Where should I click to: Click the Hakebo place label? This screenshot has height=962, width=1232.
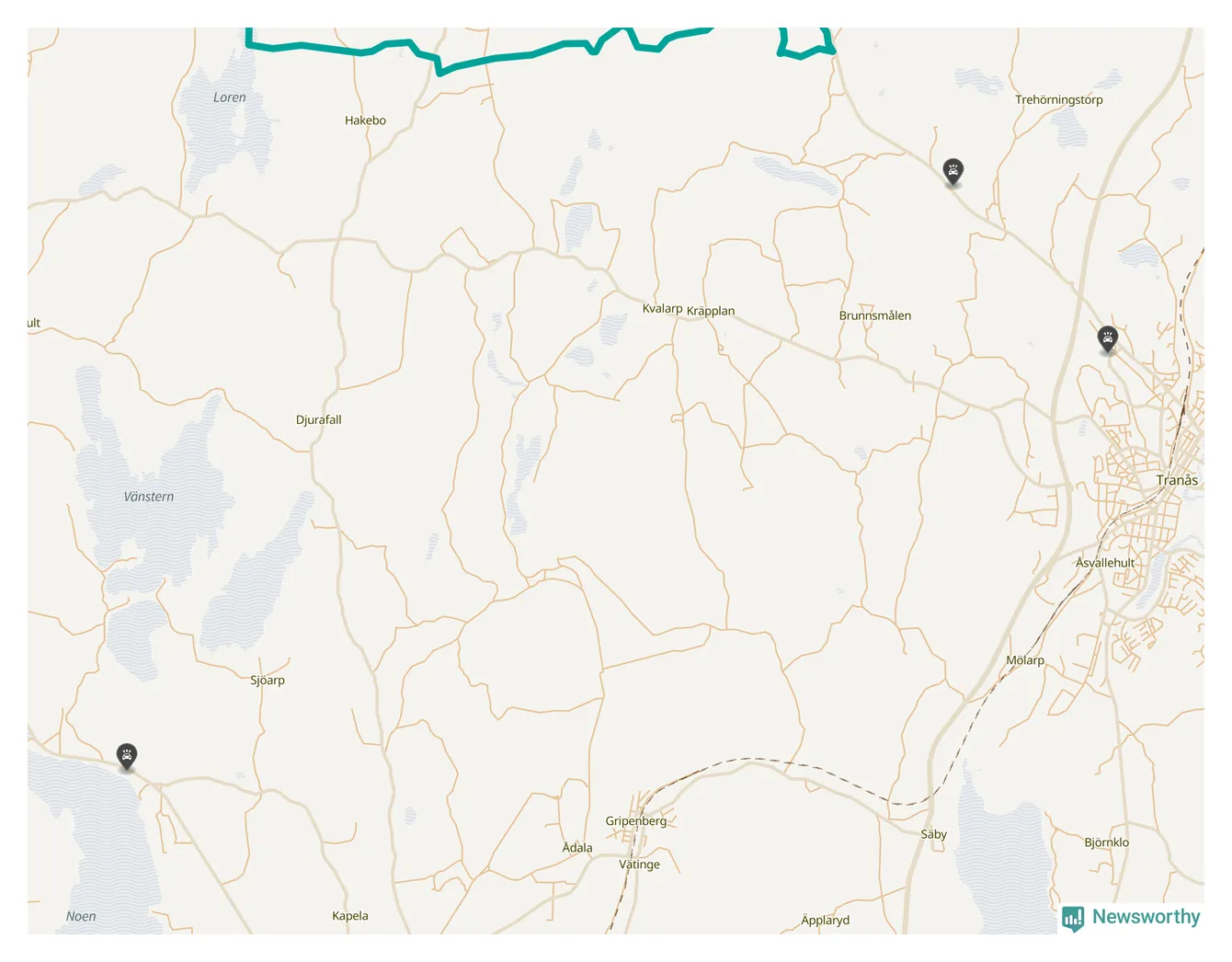click(x=365, y=120)
